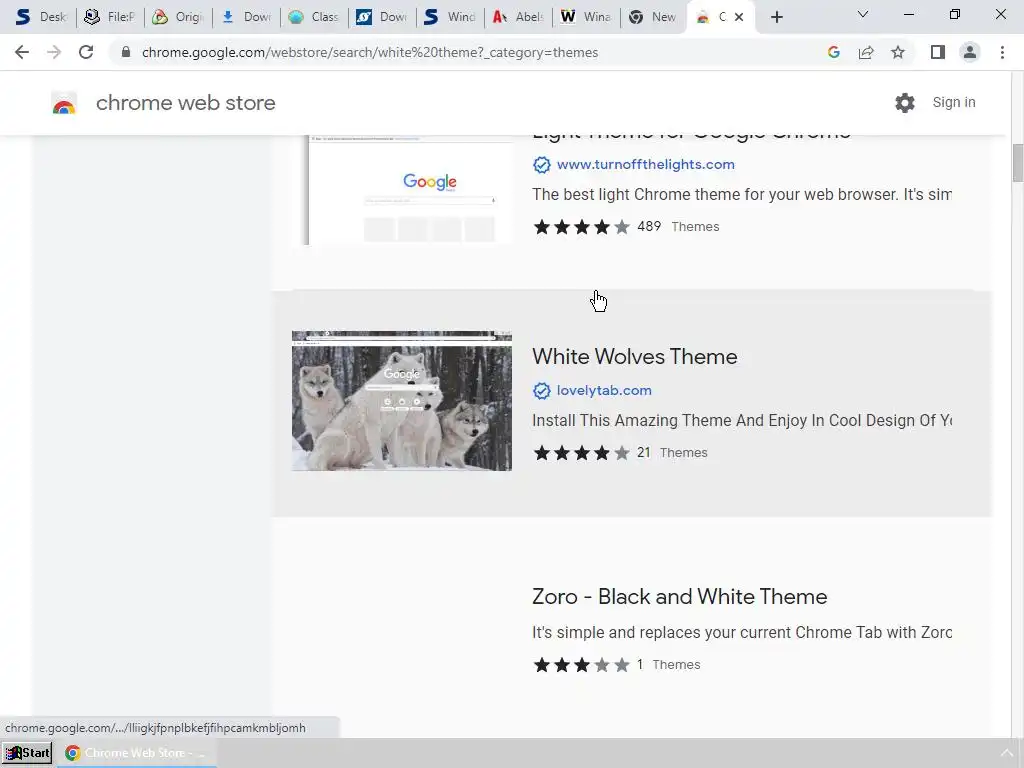
Task: Click 'Install This Amazing Theme' description
Action: (742, 421)
